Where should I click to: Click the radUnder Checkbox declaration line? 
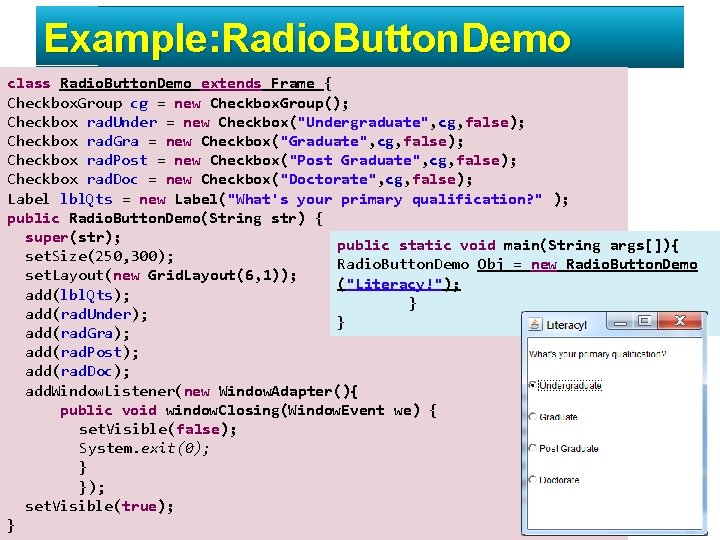(265, 123)
